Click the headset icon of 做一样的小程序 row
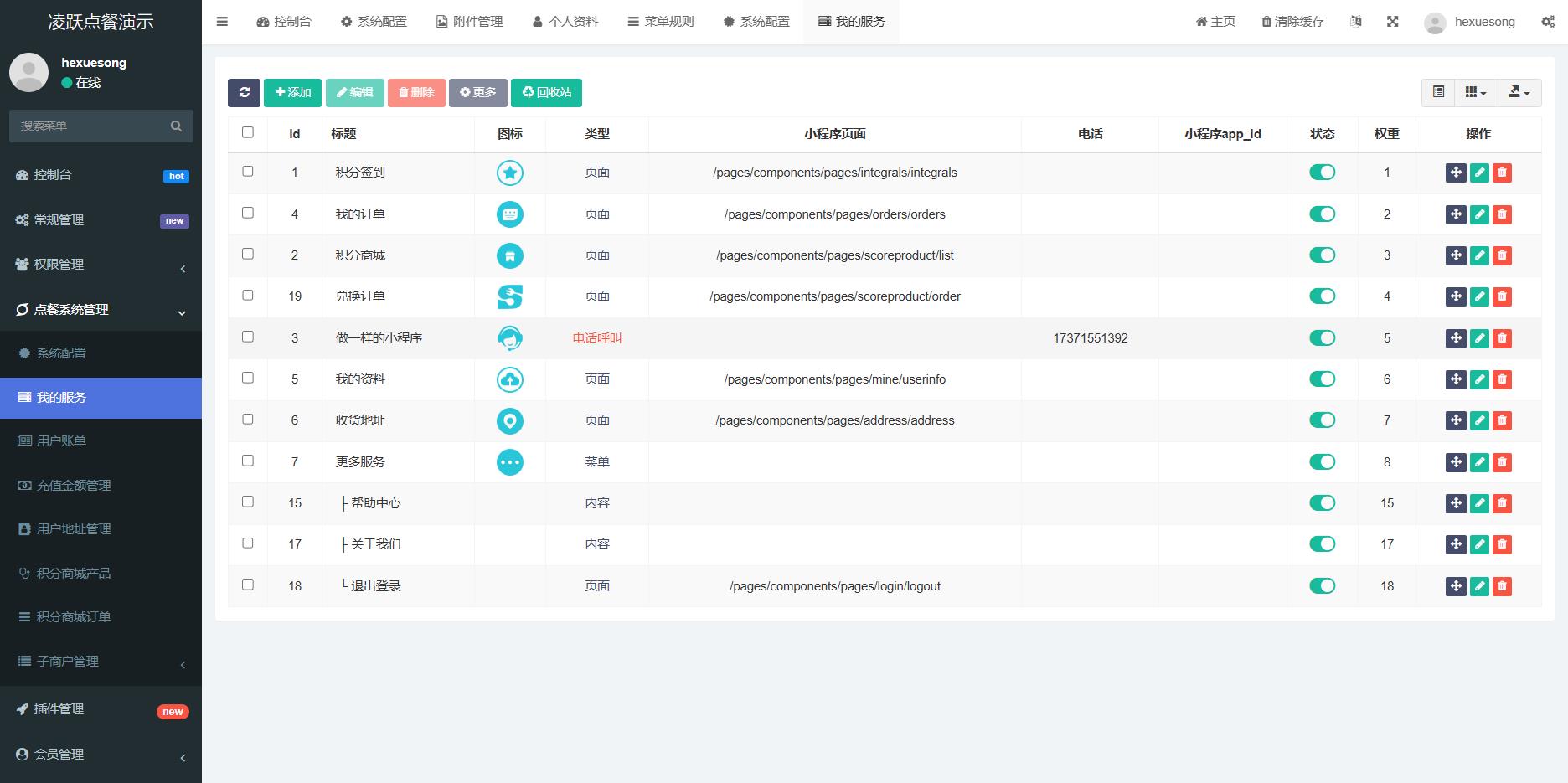Screen dimensions: 1568x783 tap(510, 338)
